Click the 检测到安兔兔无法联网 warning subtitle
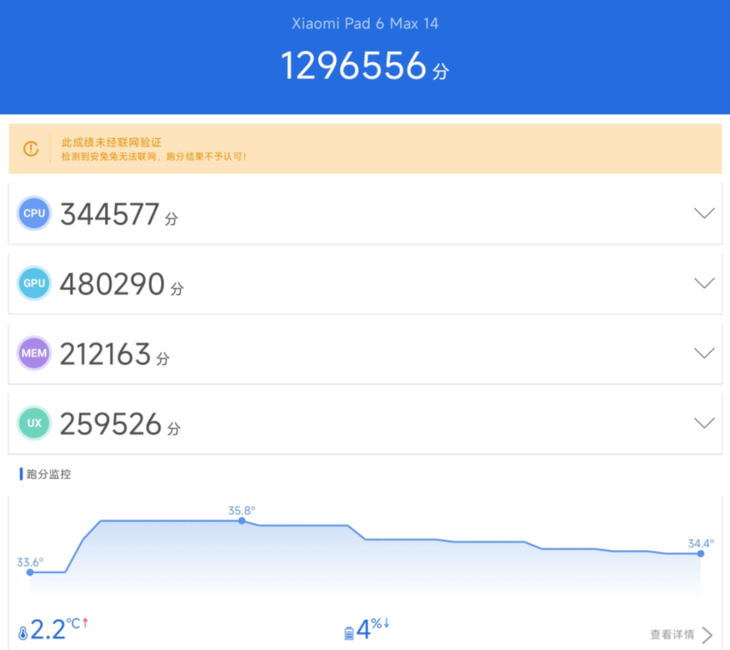Image resolution: width=730 pixels, height=650 pixels. [x=154, y=156]
